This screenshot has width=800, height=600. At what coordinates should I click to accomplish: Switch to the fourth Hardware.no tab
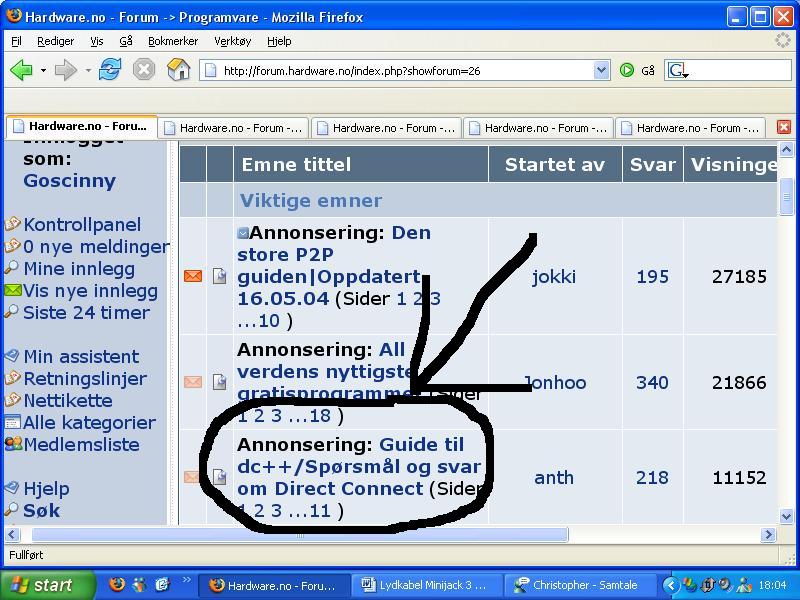point(538,128)
